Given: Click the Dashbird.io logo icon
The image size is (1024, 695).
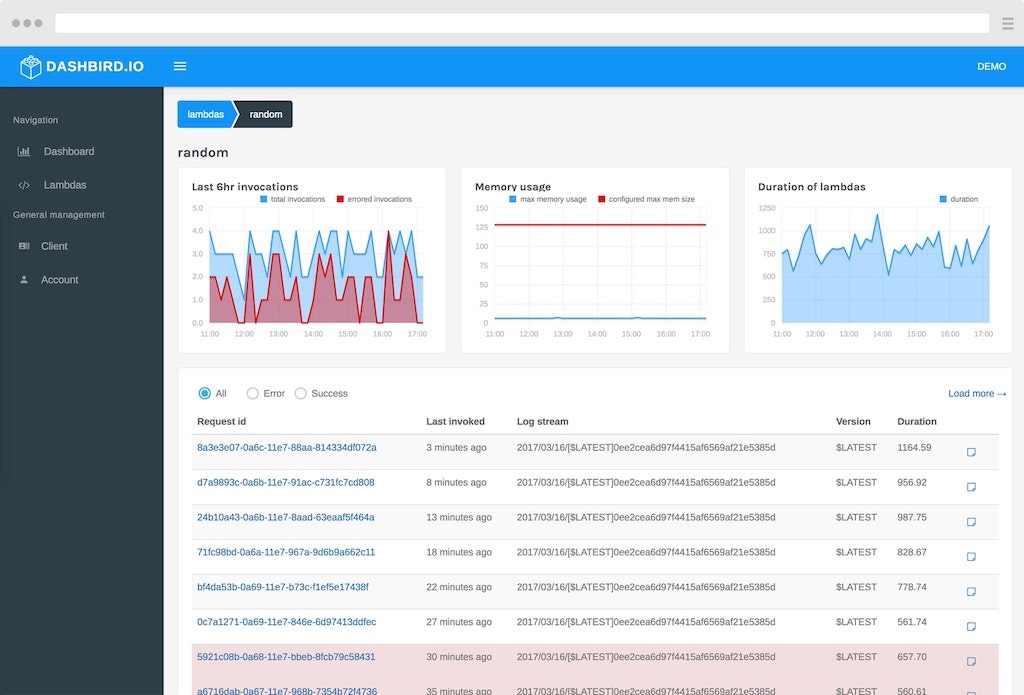Looking at the screenshot, I should [30, 67].
